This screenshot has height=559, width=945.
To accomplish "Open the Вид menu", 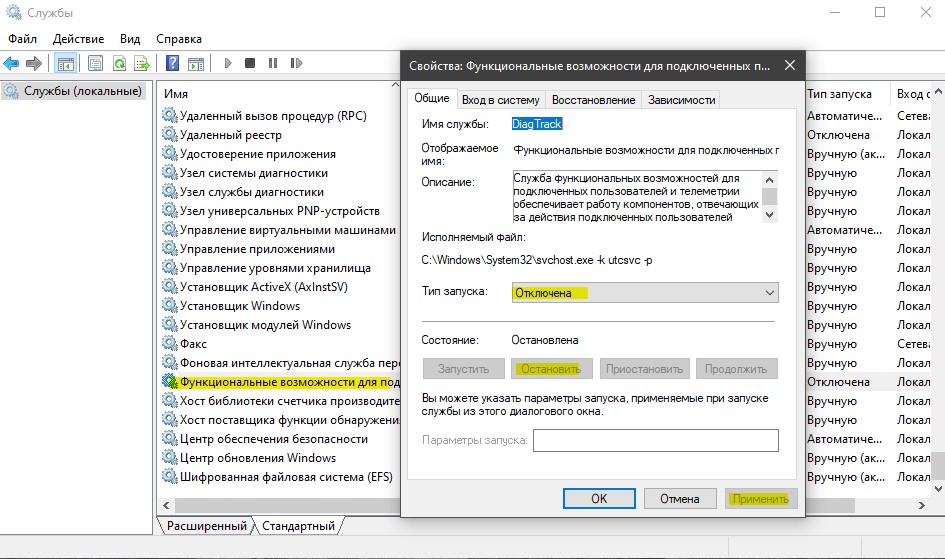I will [130, 39].
